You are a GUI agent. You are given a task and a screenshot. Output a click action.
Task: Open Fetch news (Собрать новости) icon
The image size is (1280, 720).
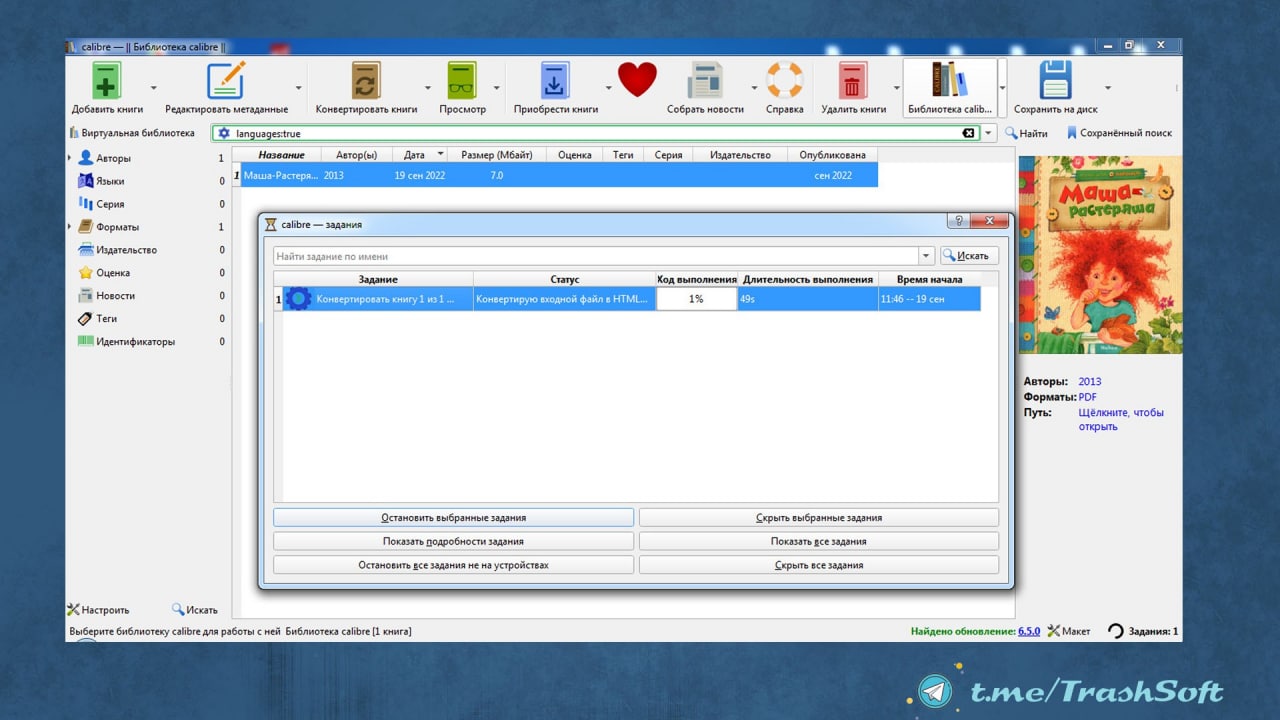pyautogui.click(x=705, y=80)
